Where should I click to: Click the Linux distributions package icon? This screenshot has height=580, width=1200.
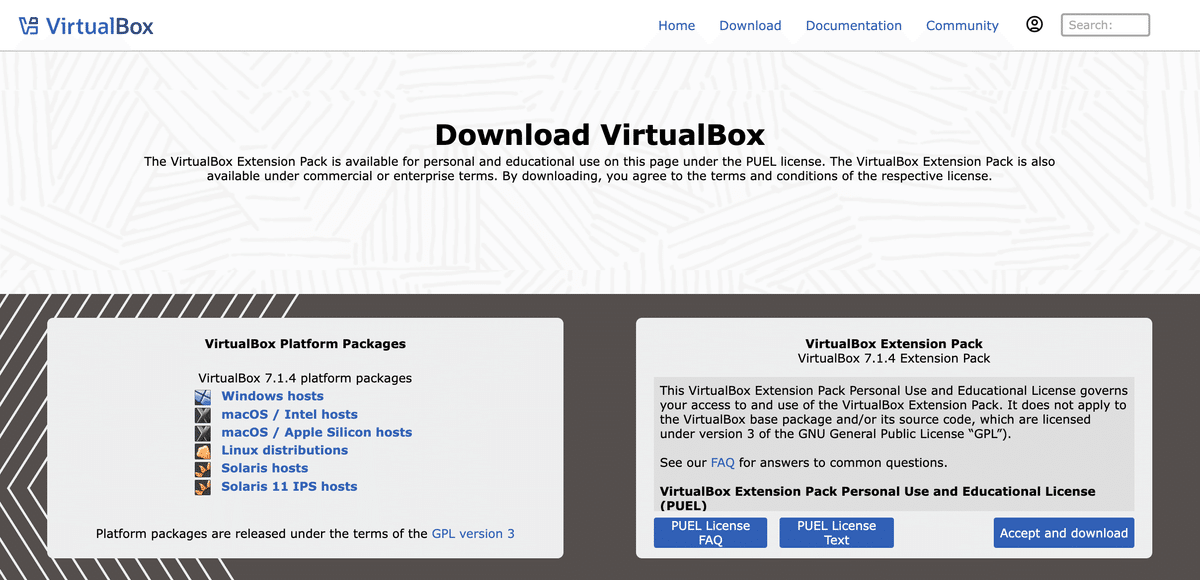pos(203,450)
